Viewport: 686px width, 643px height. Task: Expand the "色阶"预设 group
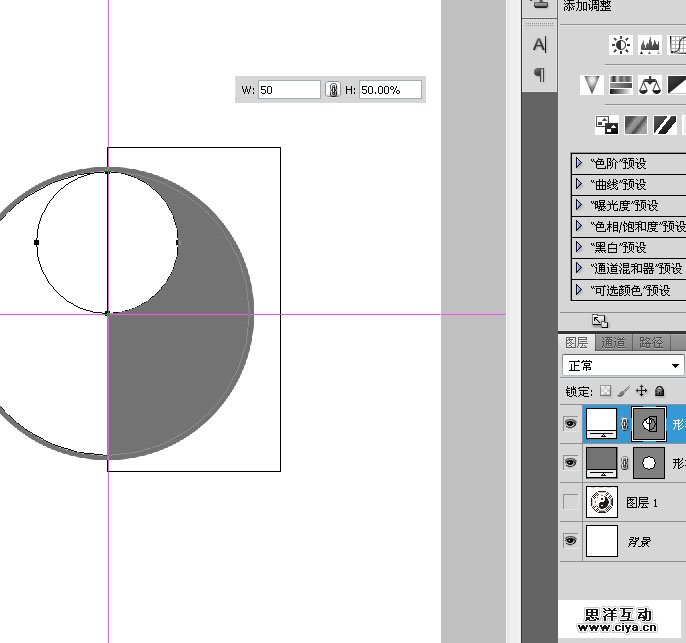(579, 163)
